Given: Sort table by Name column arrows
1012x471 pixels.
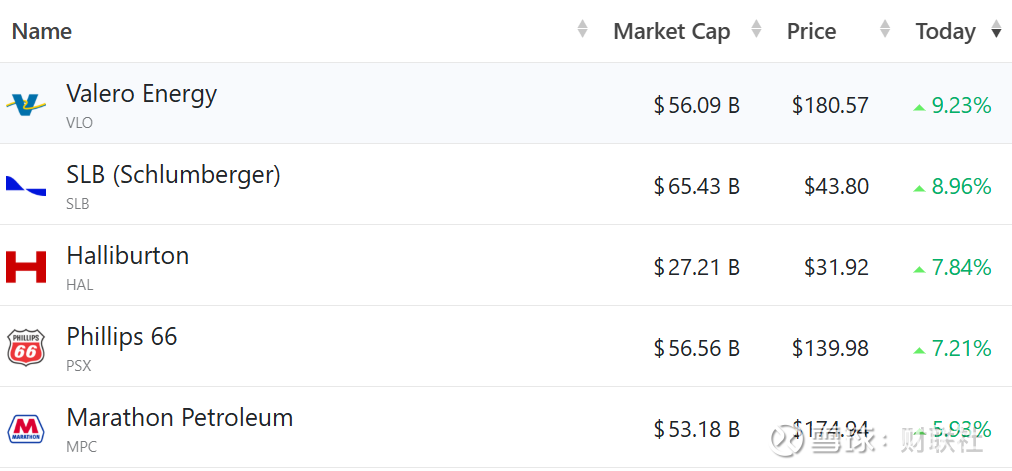Looking at the screenshot, I should pos(583,30).
